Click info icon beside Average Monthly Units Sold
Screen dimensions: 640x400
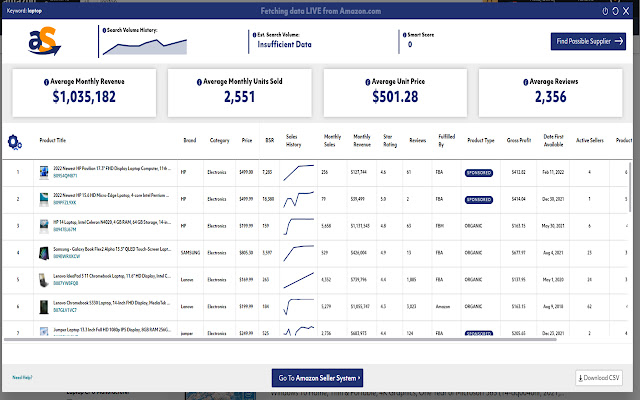tap(199, 82)
